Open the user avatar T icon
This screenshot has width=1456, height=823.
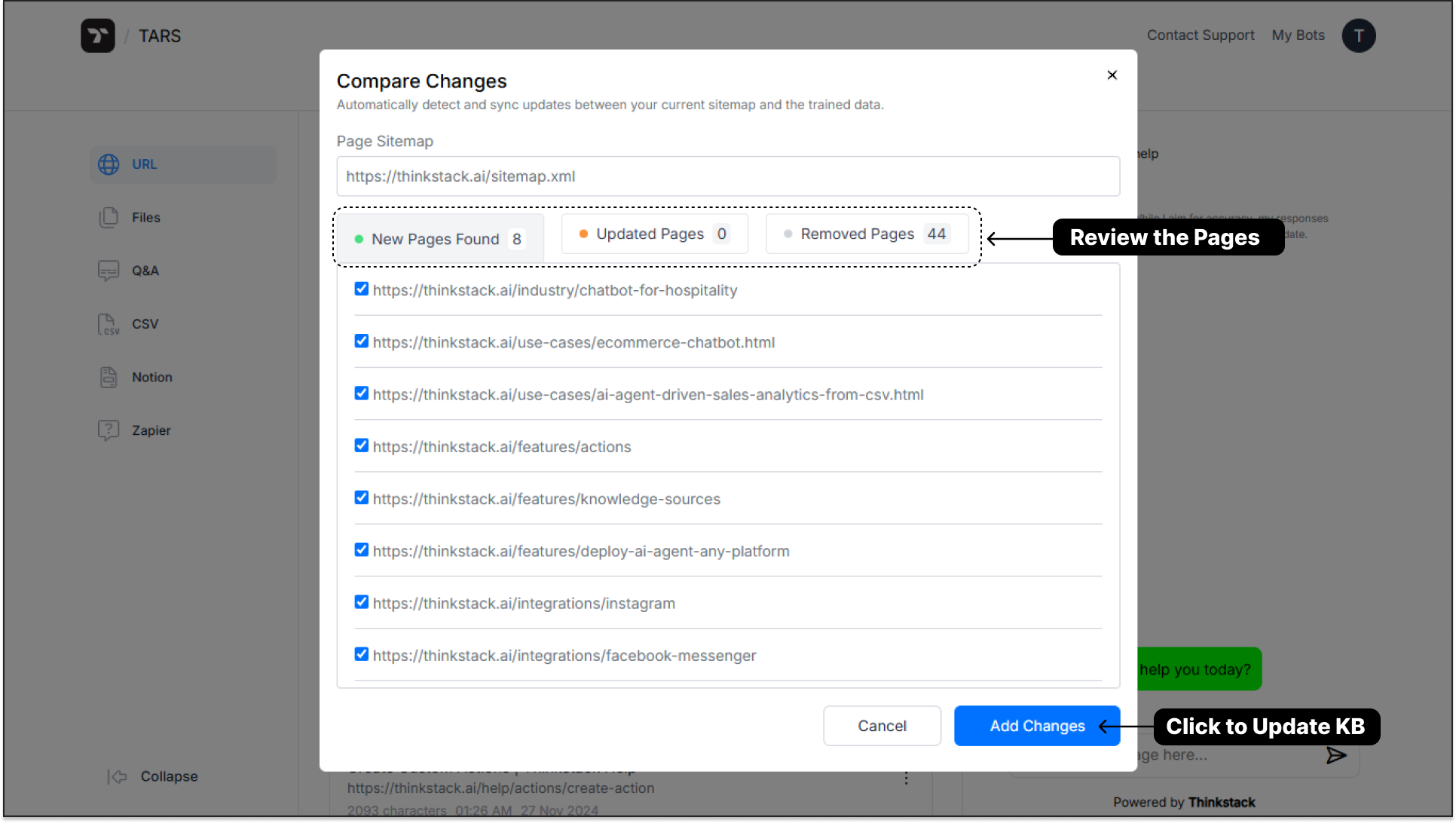tap(1358, 35)
